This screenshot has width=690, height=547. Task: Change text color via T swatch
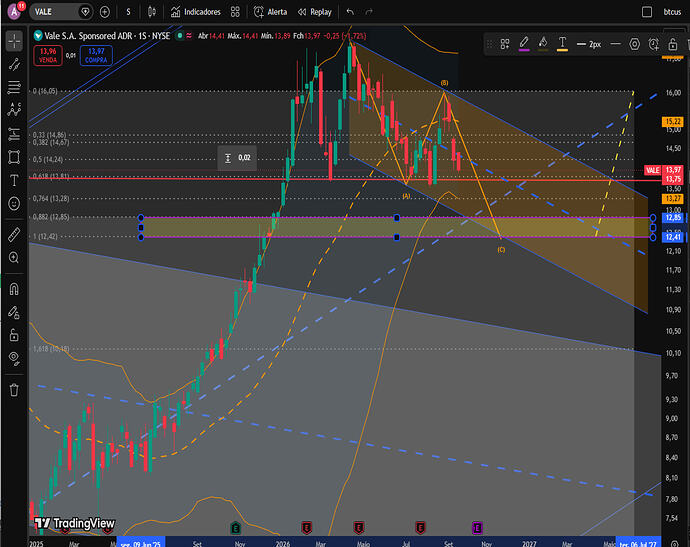(562, 44)
